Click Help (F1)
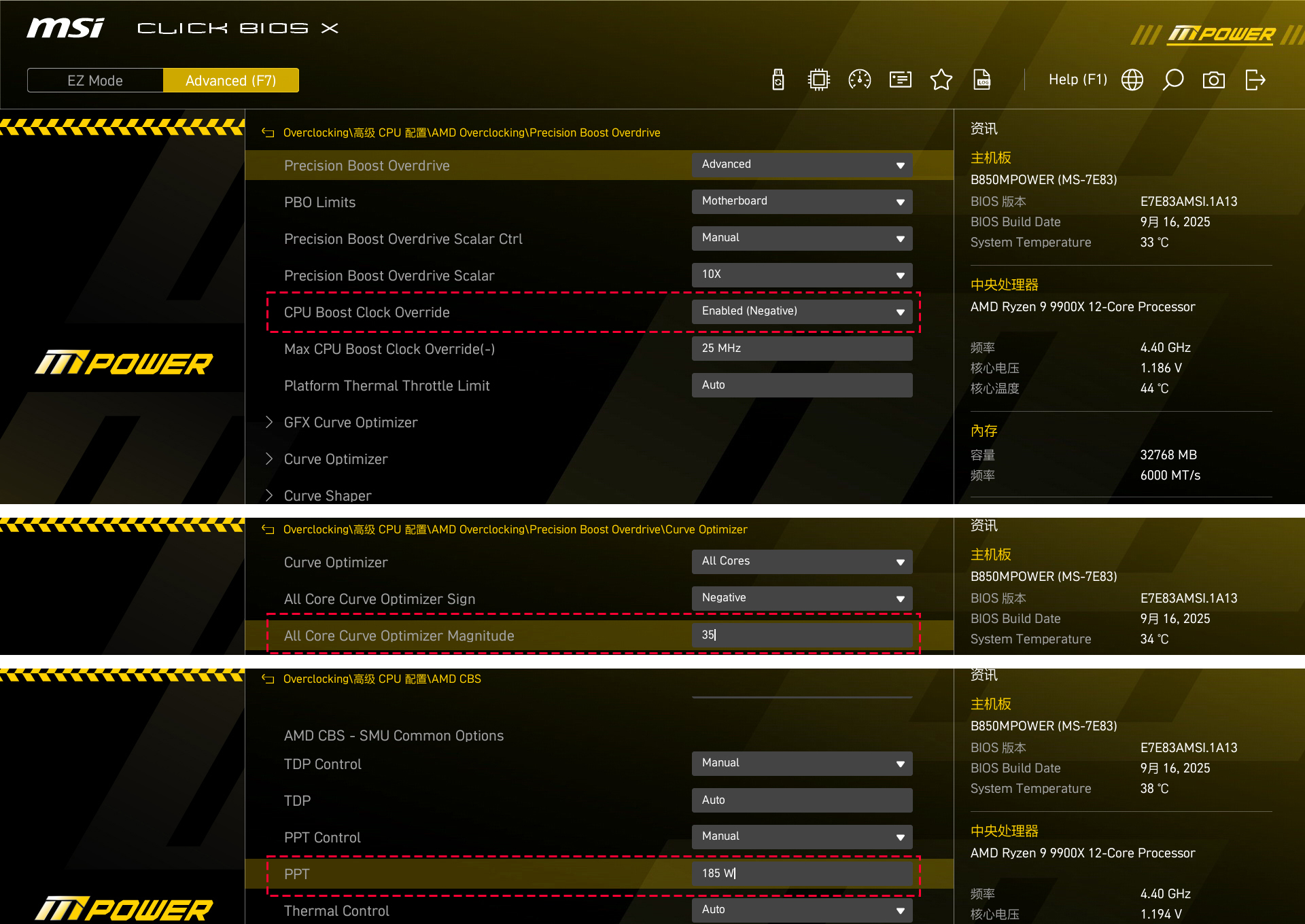Screen dimensions: 1305x924 pyautogui.click(x=1077, y=80)
